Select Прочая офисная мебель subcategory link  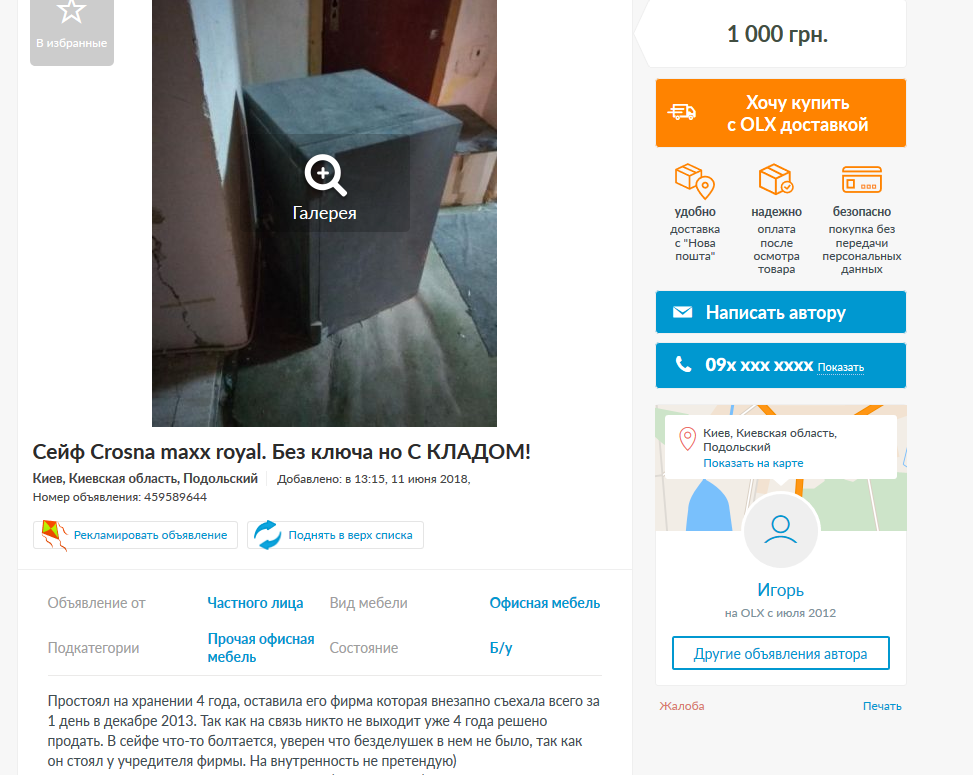click(261, 648)
